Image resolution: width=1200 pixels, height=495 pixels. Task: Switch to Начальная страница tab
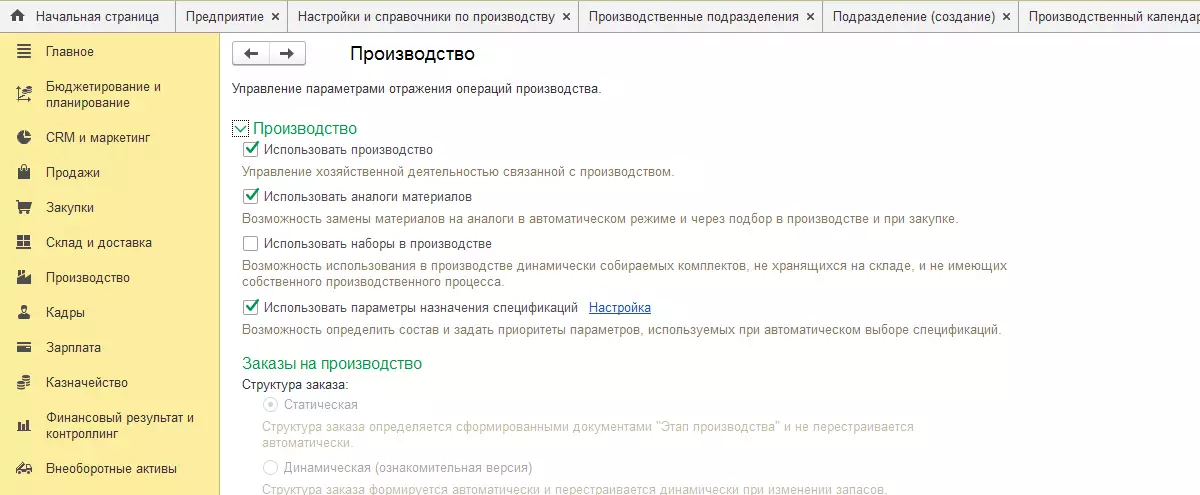[87, 17]
